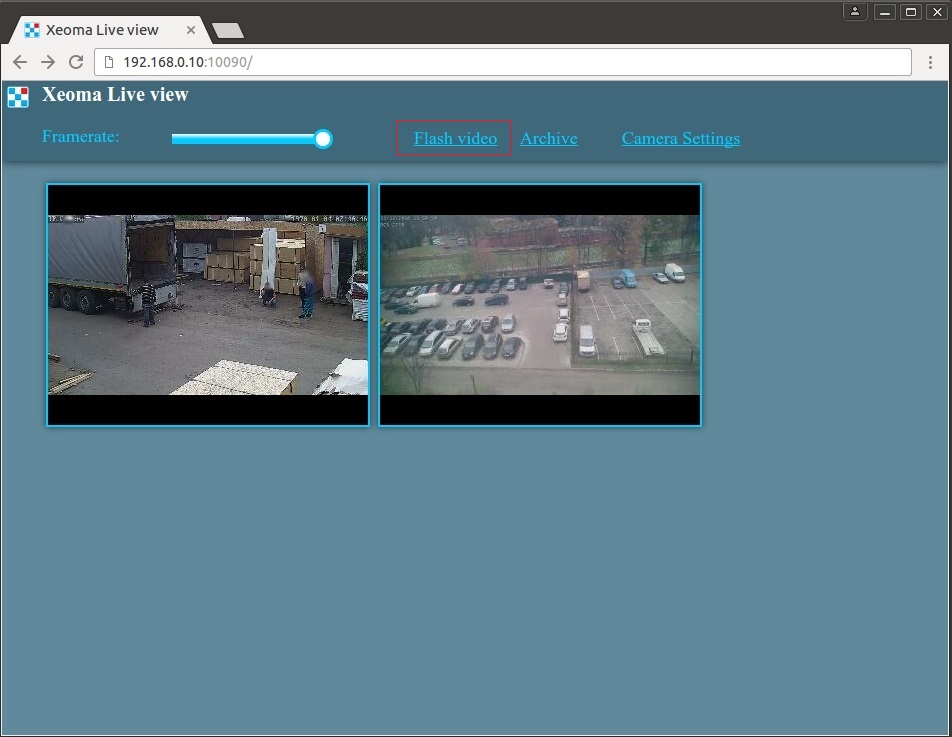The height and width of the screenshot is (737, 952).
Task: Open the browser three-dot menu
Action: pos(930,62)
